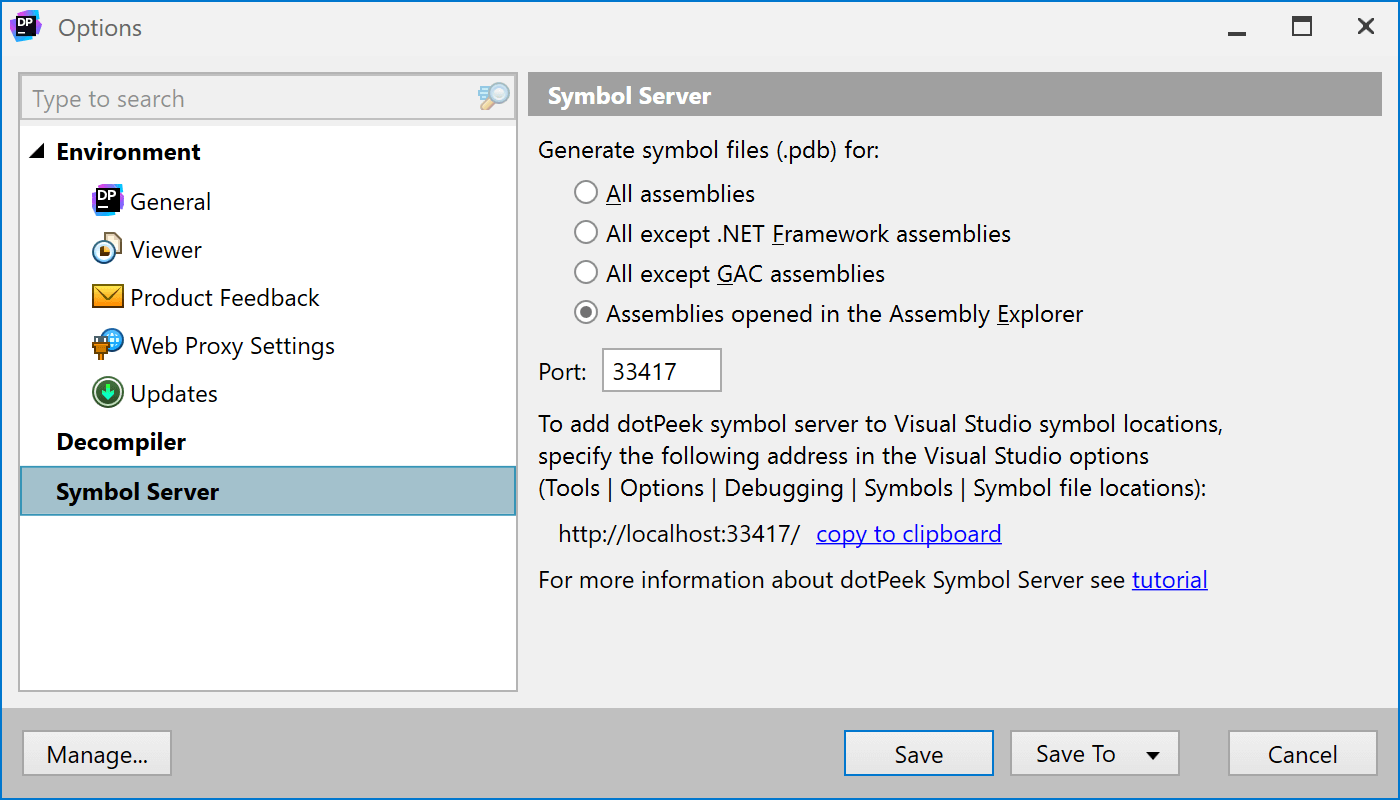Click the dotPeek General icon

pyautogui.click(x=108, y=201)
